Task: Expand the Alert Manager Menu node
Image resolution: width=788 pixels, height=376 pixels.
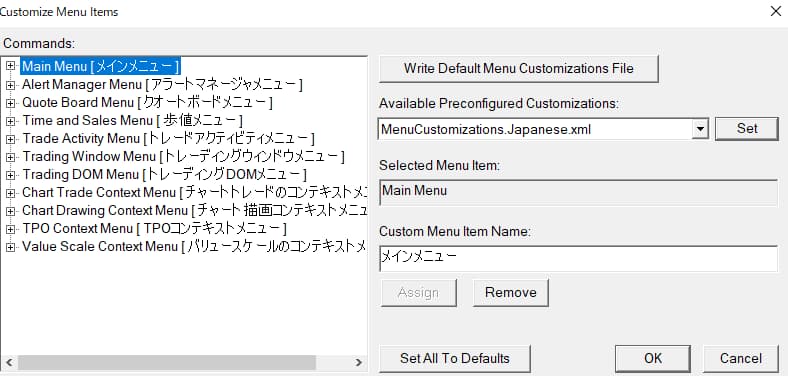Action: coord(10,85)
